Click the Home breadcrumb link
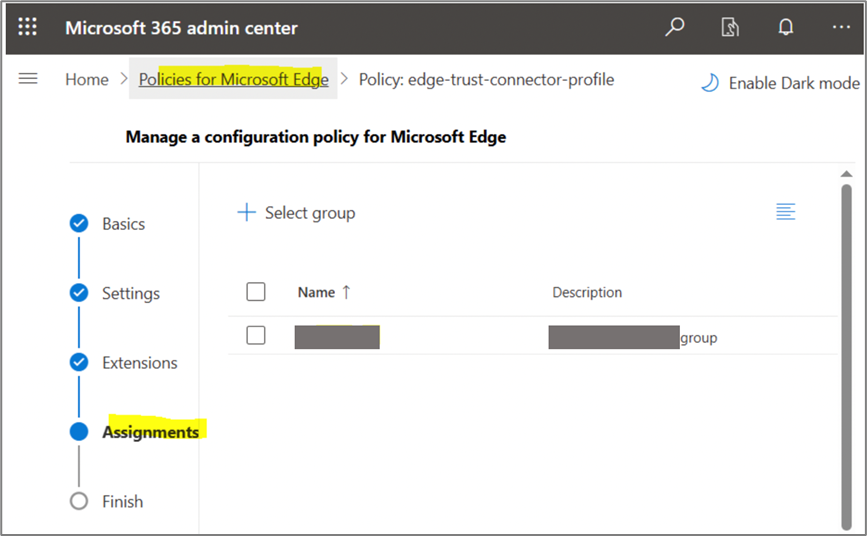 coord(87,79)
